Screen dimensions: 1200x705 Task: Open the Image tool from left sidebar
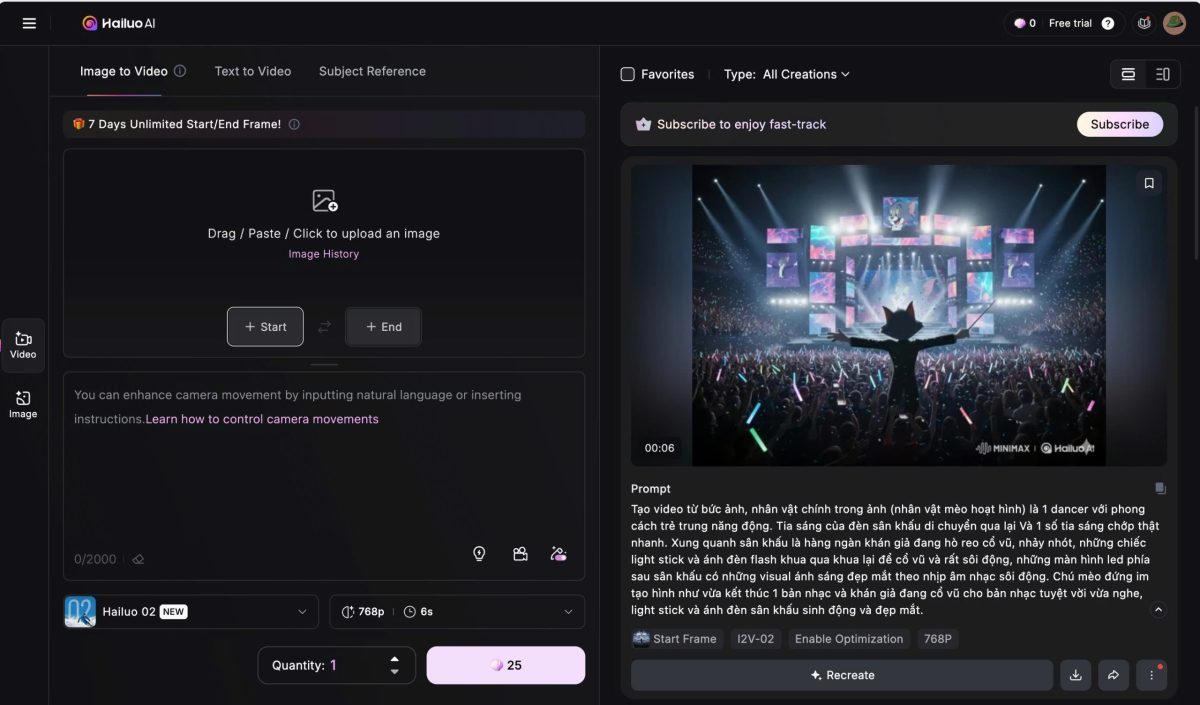point(22,404)
